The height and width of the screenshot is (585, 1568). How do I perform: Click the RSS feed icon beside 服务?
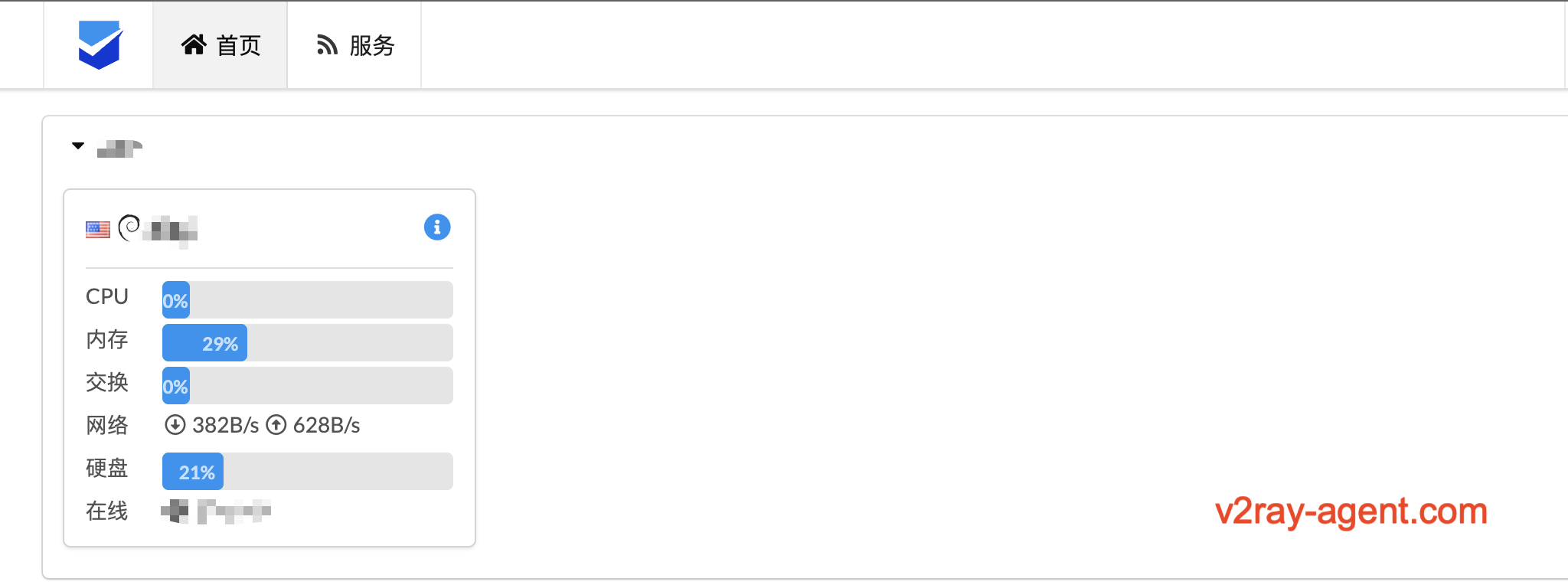pos(327,45)
